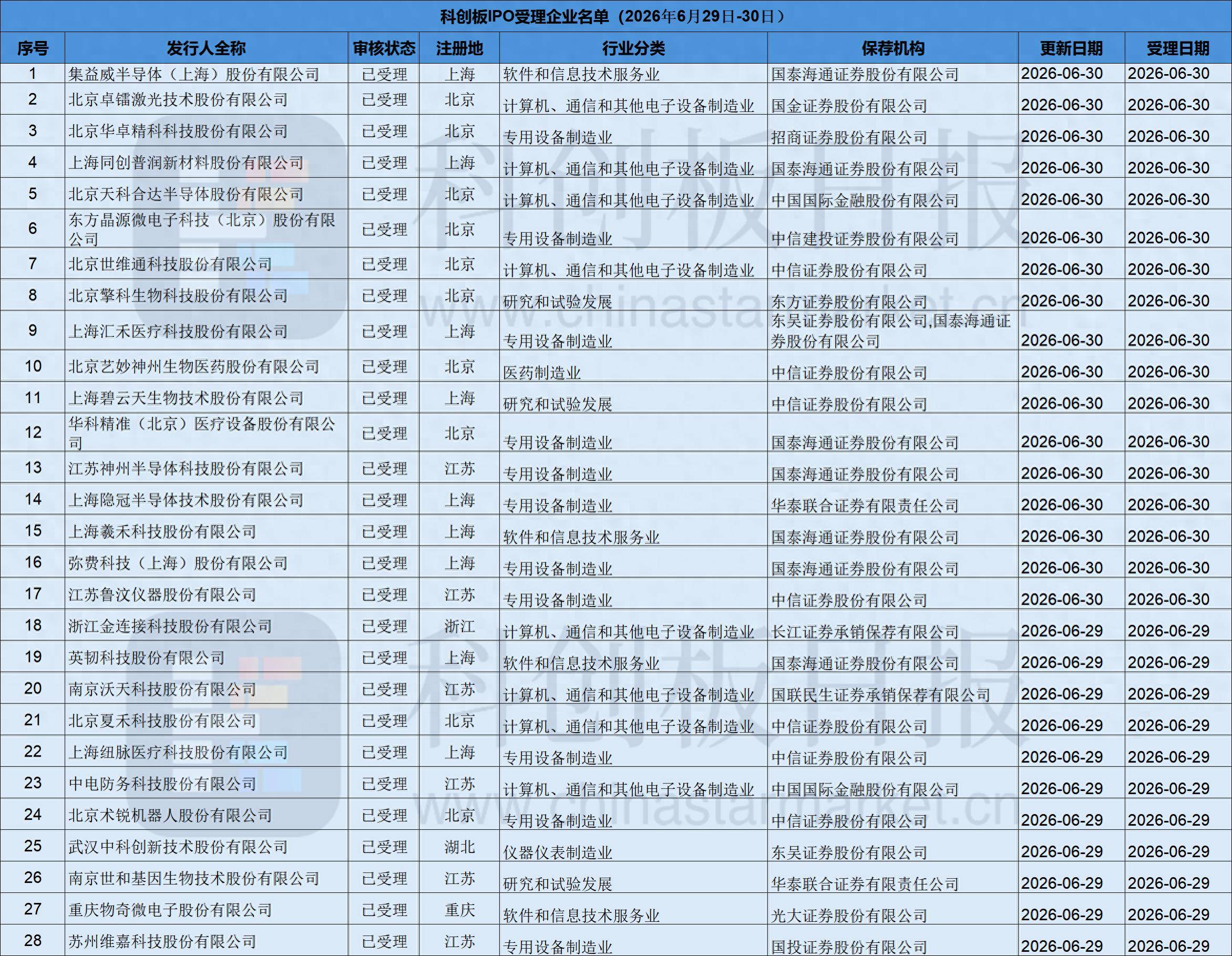This screenshot has width=1232, height=956.
Task: Select 江苏神州半导体科技股份有限公司 cell
Action: [x=206, y=468]
